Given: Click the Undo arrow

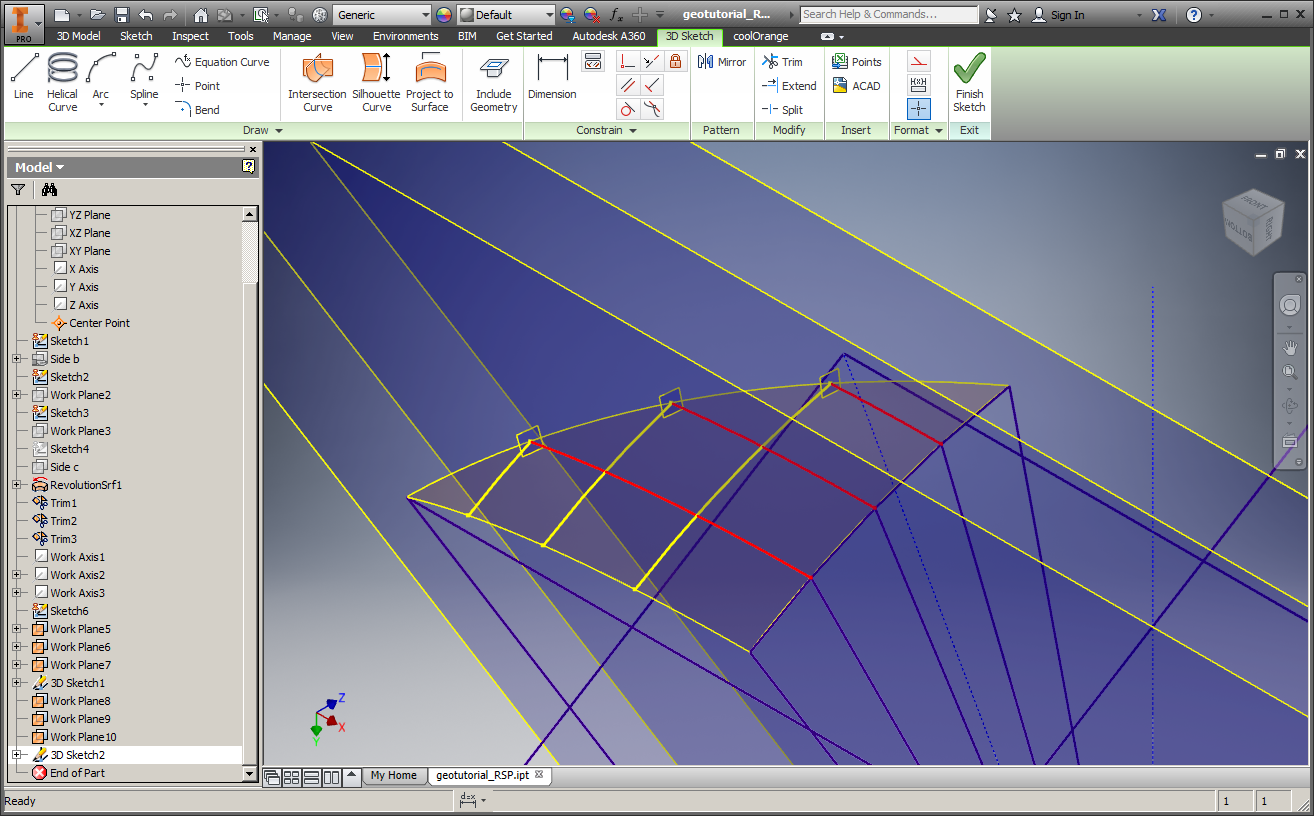Looking at the screenshot, I should (x=146, y=15).
